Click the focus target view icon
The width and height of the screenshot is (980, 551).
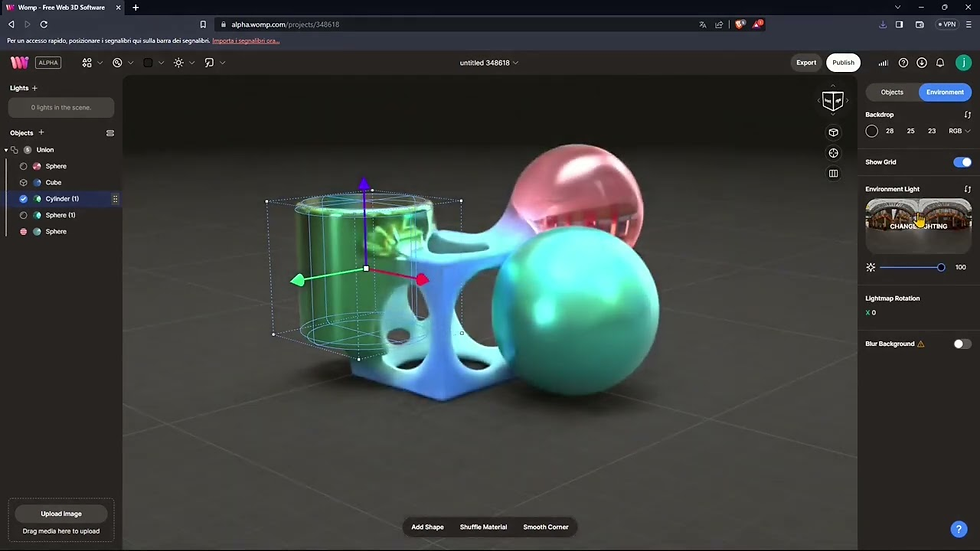tap(833, 153)
